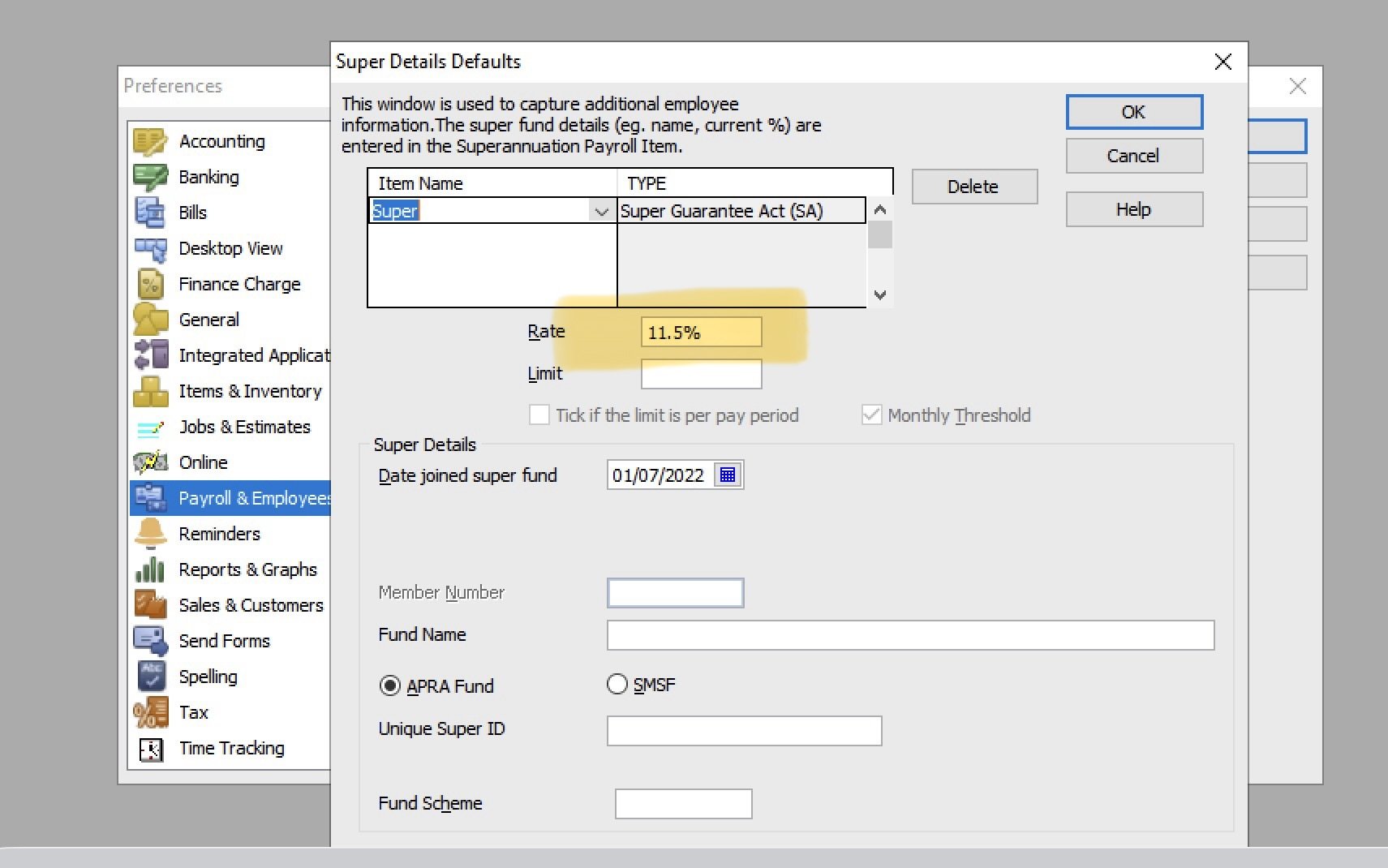The height and width of the screenshot is (868, 1388).
Task: Select the Reminders label in Preferences list
Action: pyautogui.click(x=220, y=534)
